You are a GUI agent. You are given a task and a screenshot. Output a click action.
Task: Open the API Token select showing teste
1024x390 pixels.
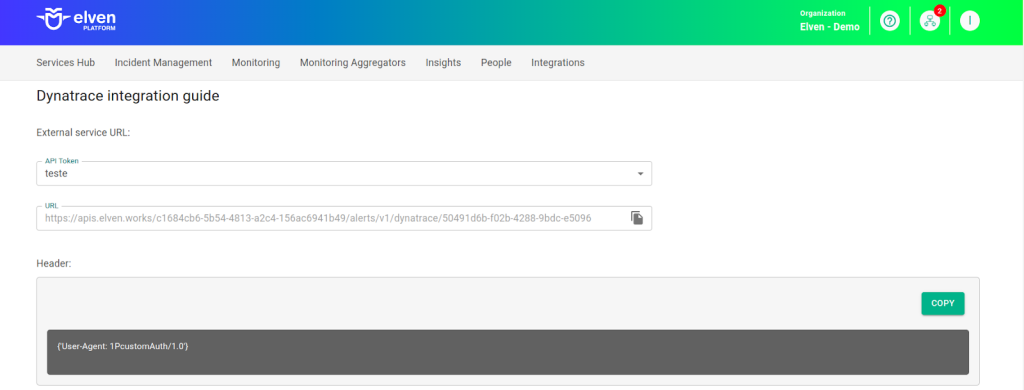click(x=344, y=174)
